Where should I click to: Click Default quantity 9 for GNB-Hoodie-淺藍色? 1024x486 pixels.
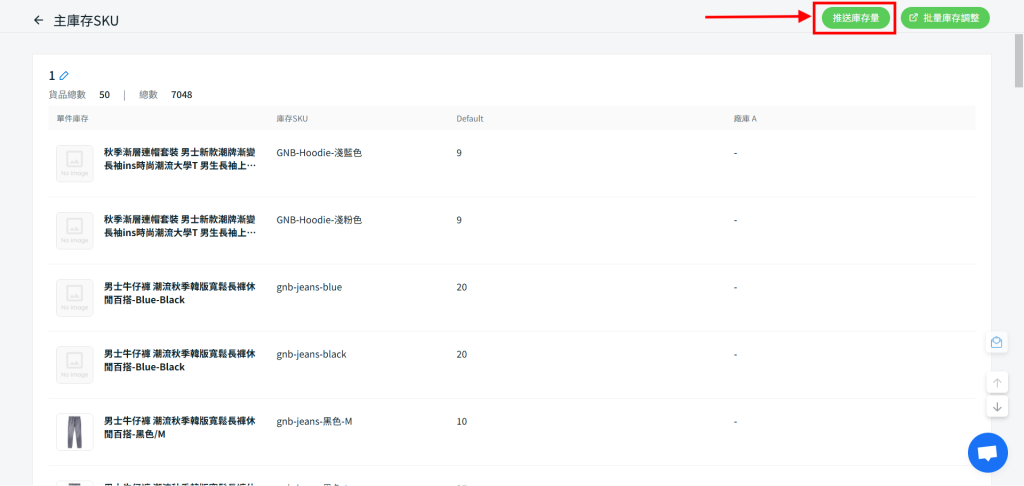459,153
